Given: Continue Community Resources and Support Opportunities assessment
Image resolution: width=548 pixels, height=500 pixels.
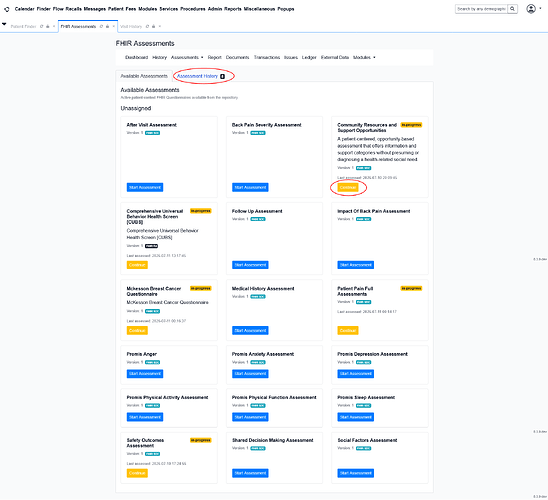Looking at the screenshot, I should (348, 188).
